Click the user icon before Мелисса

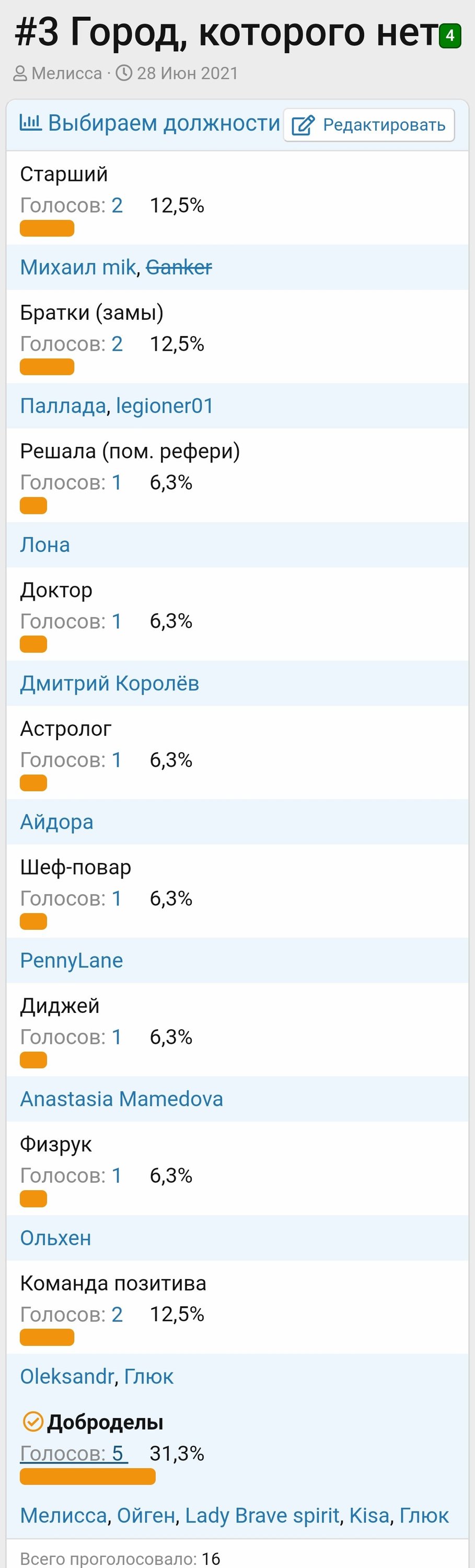point(20,74)
